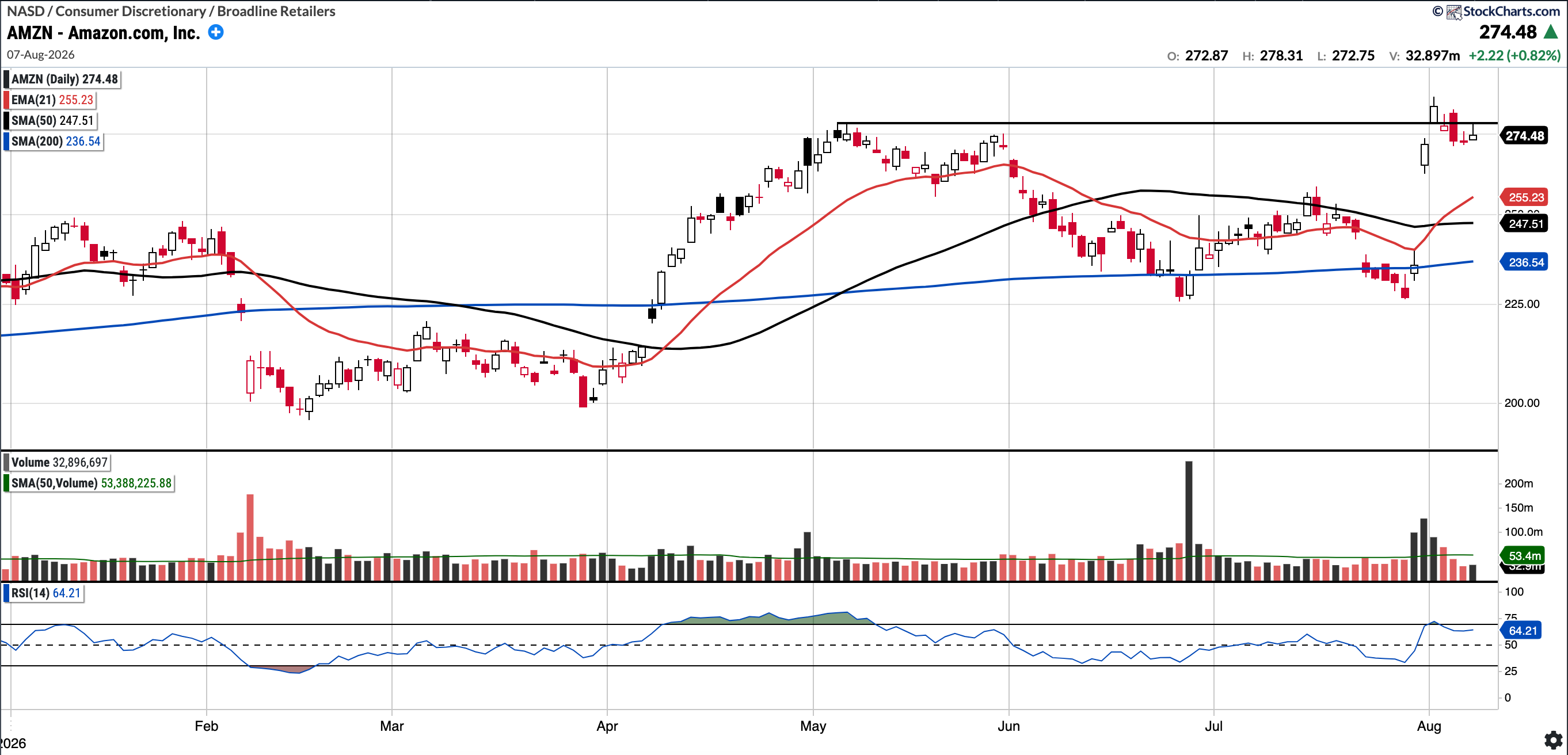Click the 200m volume axis label
The width and height of the screenshot is (1568, 755).
tap(1518, 483)
